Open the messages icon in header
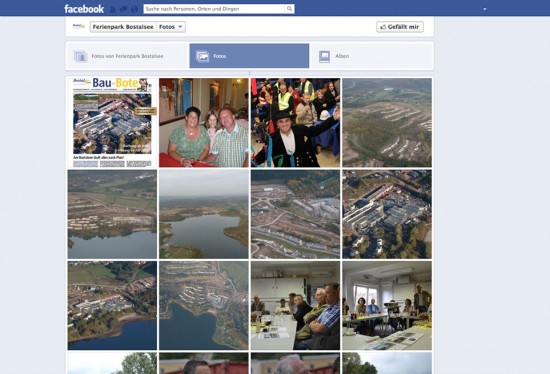 pyautogui.click(x=123, y=9)
